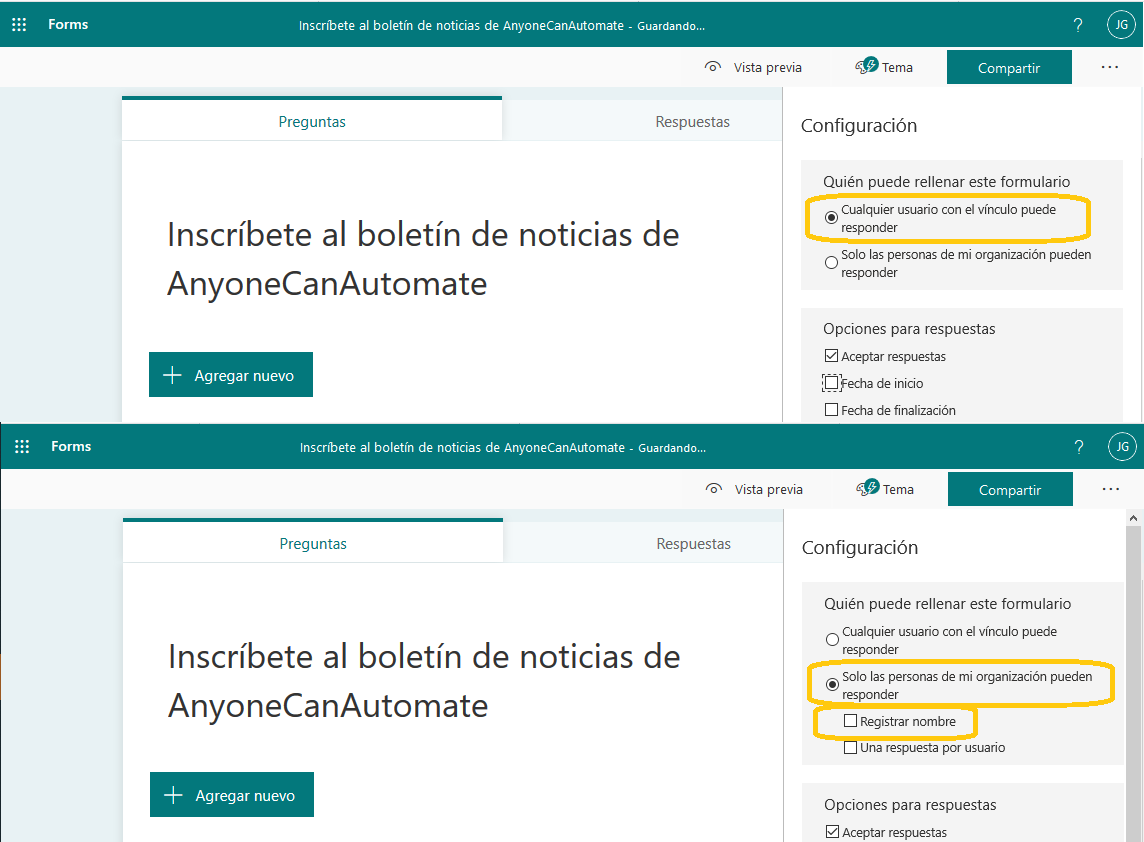Open app launcher in bottom Forms window
Viewport: 1144px width, 842px height.
(x=22, y=447)
